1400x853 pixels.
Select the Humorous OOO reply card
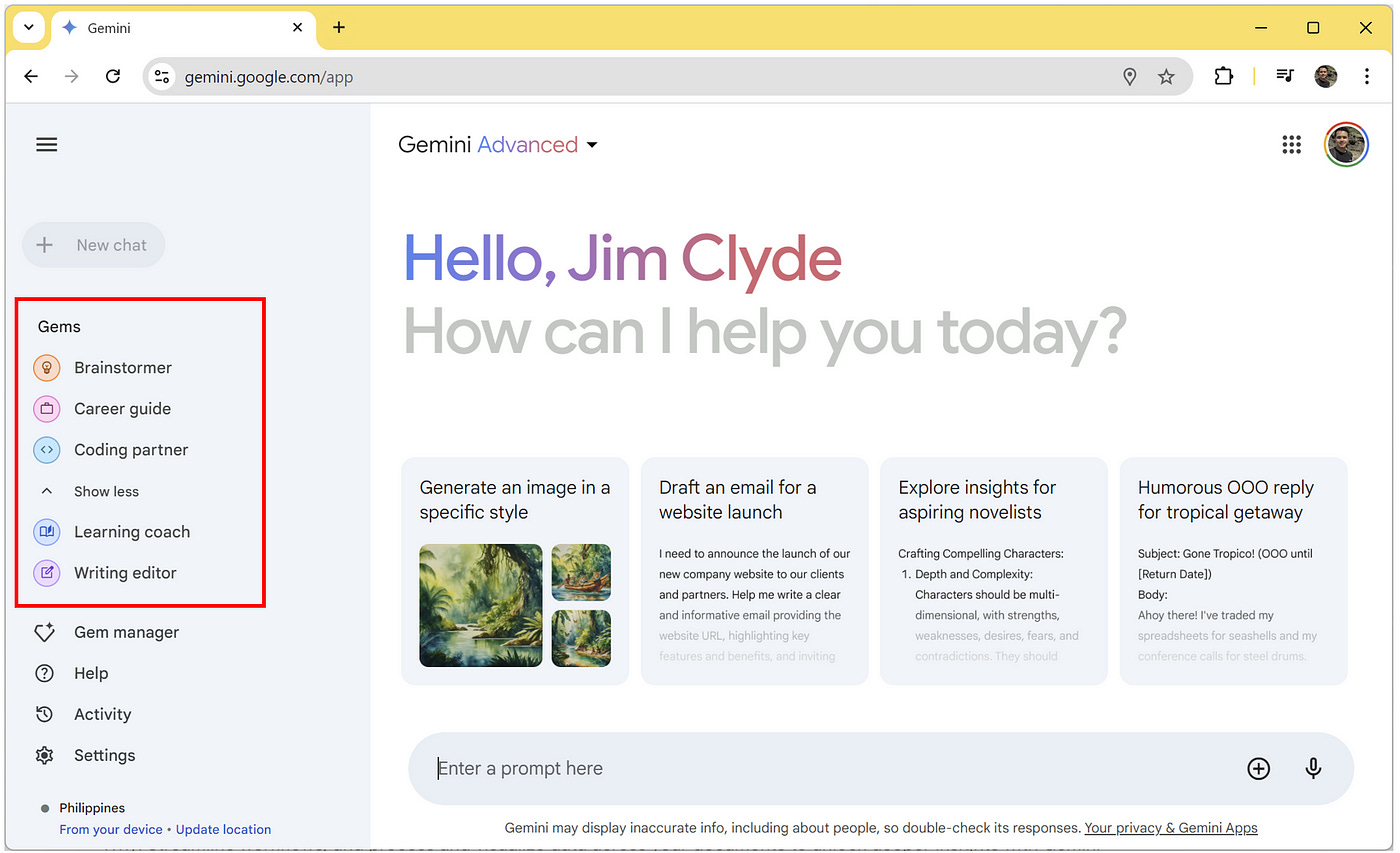[1234, 571]
